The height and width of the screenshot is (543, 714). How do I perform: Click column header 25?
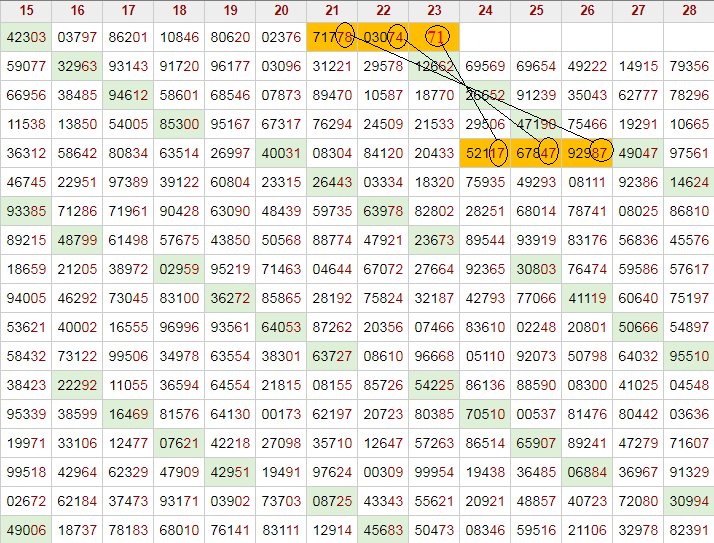tap(536, 10)
